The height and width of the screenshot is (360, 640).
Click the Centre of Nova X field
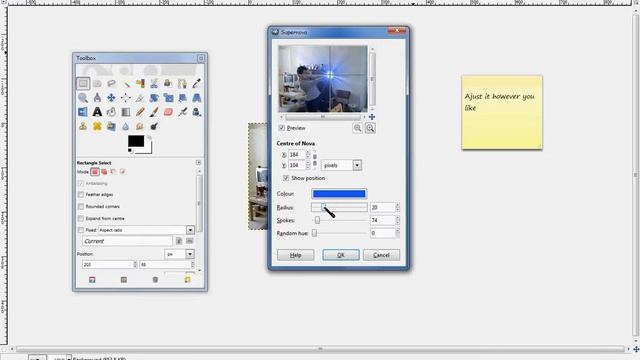297,155
